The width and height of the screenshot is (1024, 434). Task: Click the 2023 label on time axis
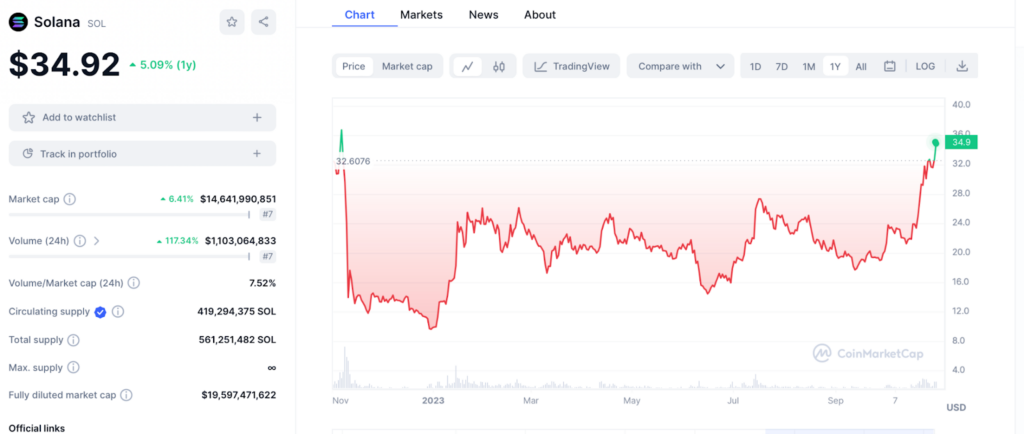pyautogui.click(x=433, y=399)
